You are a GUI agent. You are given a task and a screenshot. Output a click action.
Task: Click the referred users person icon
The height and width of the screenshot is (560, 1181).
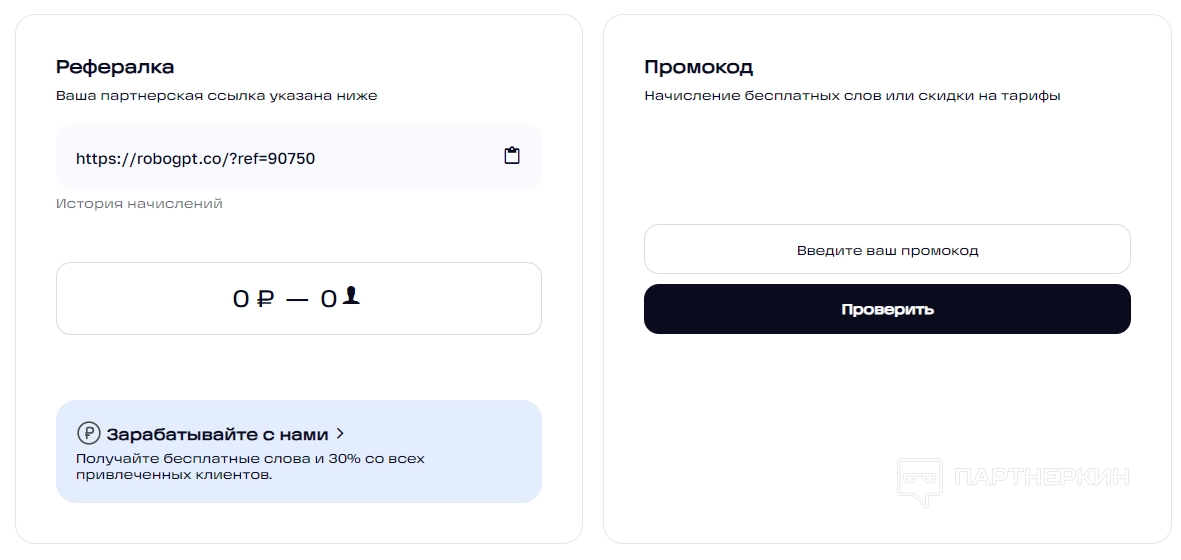tap(350, 295)
